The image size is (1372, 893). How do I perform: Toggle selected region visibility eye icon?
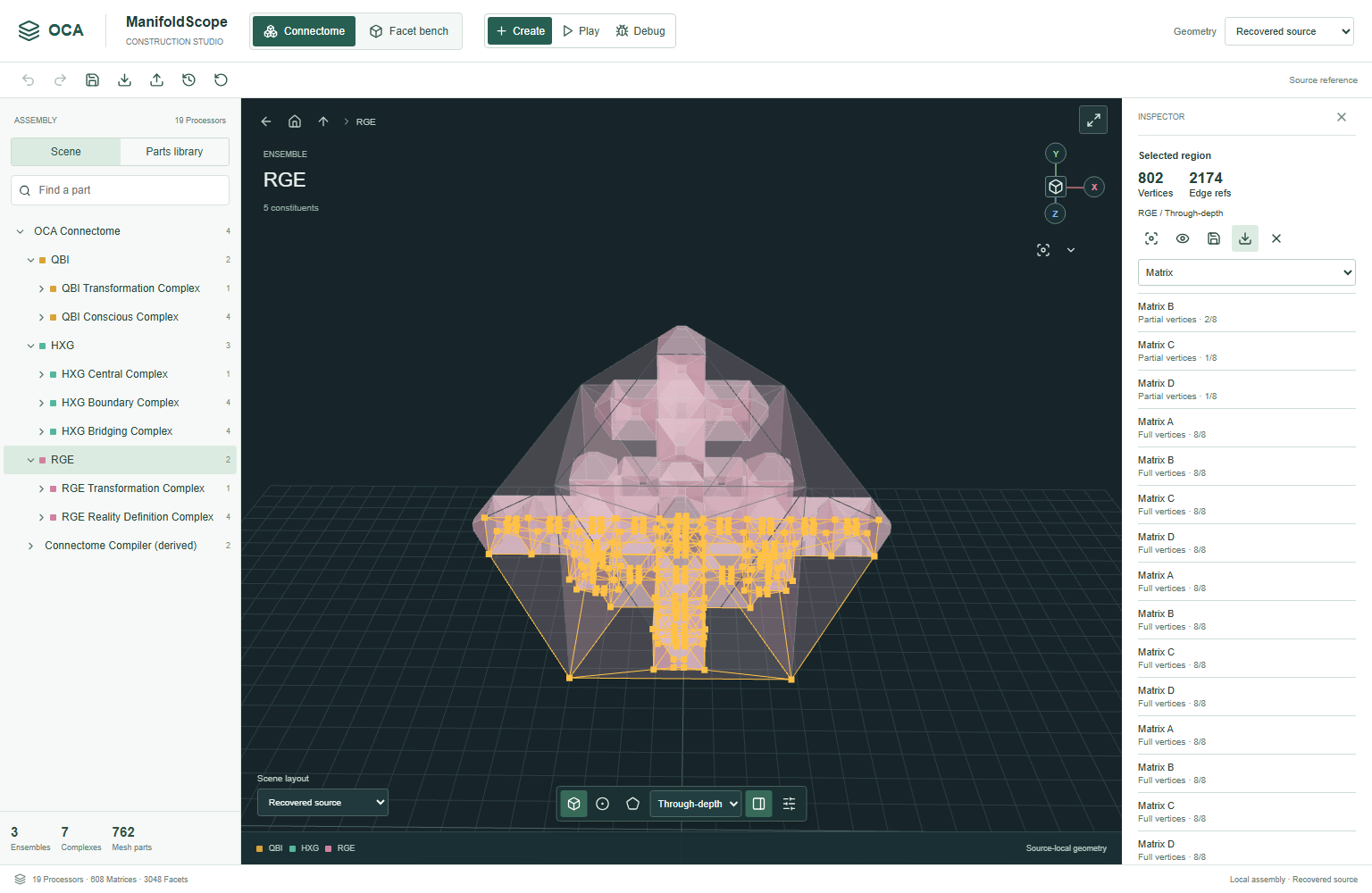pyautogui.click(x=1183, y=238)
